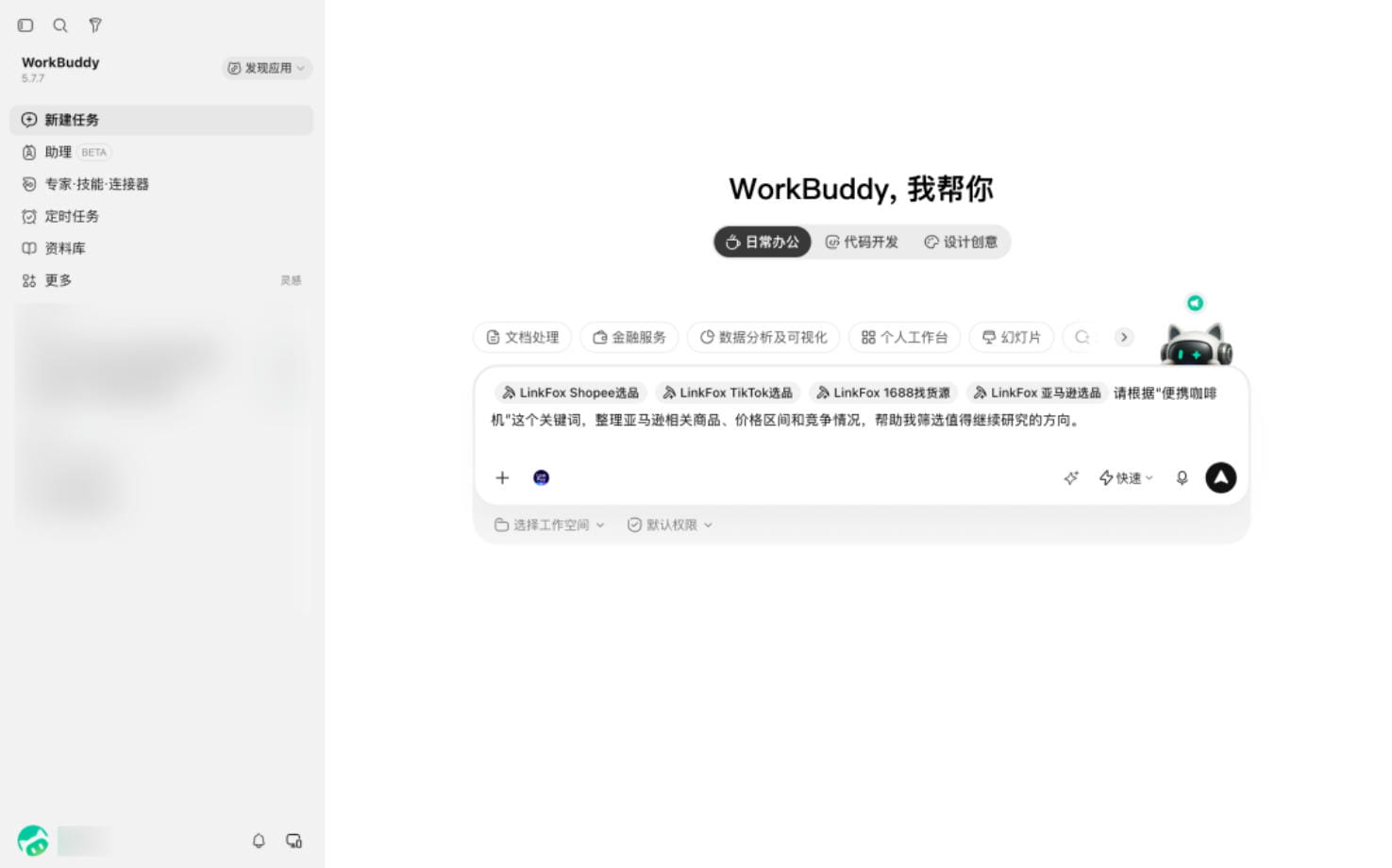Click the LinkFox 1688找货源 tag

883,392
